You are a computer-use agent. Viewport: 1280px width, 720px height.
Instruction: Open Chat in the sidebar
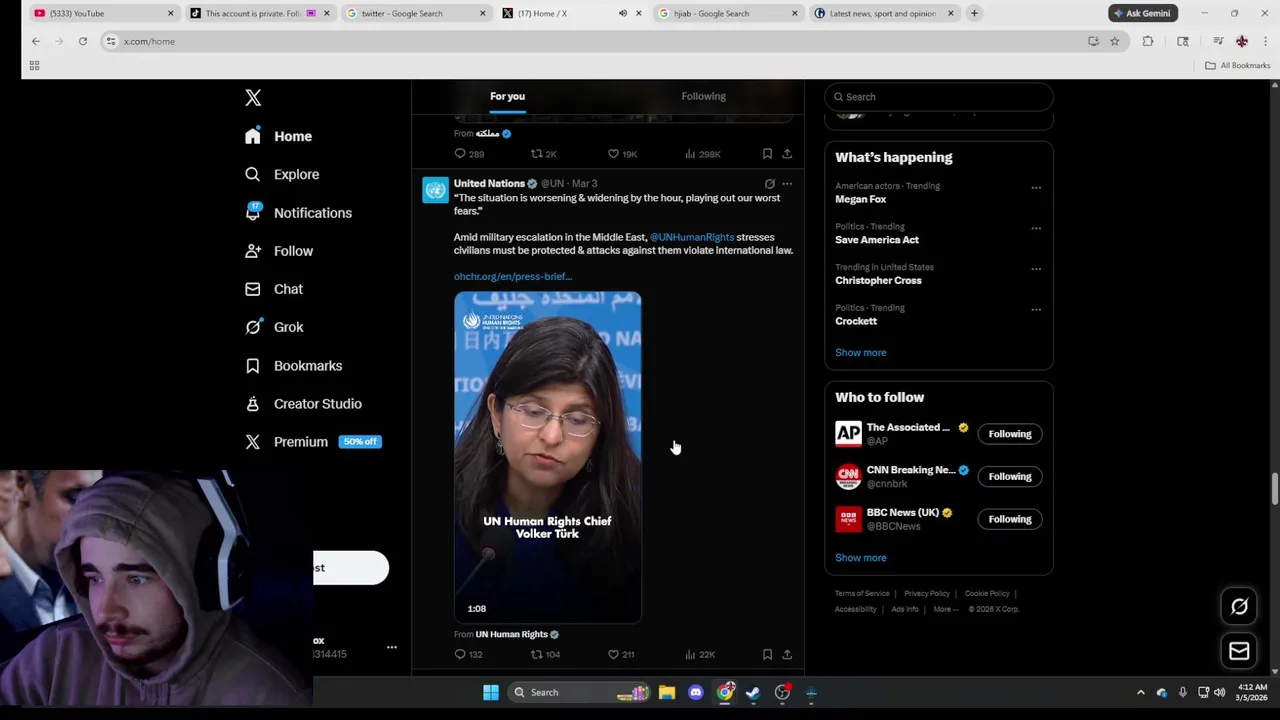tap(274, 289)
